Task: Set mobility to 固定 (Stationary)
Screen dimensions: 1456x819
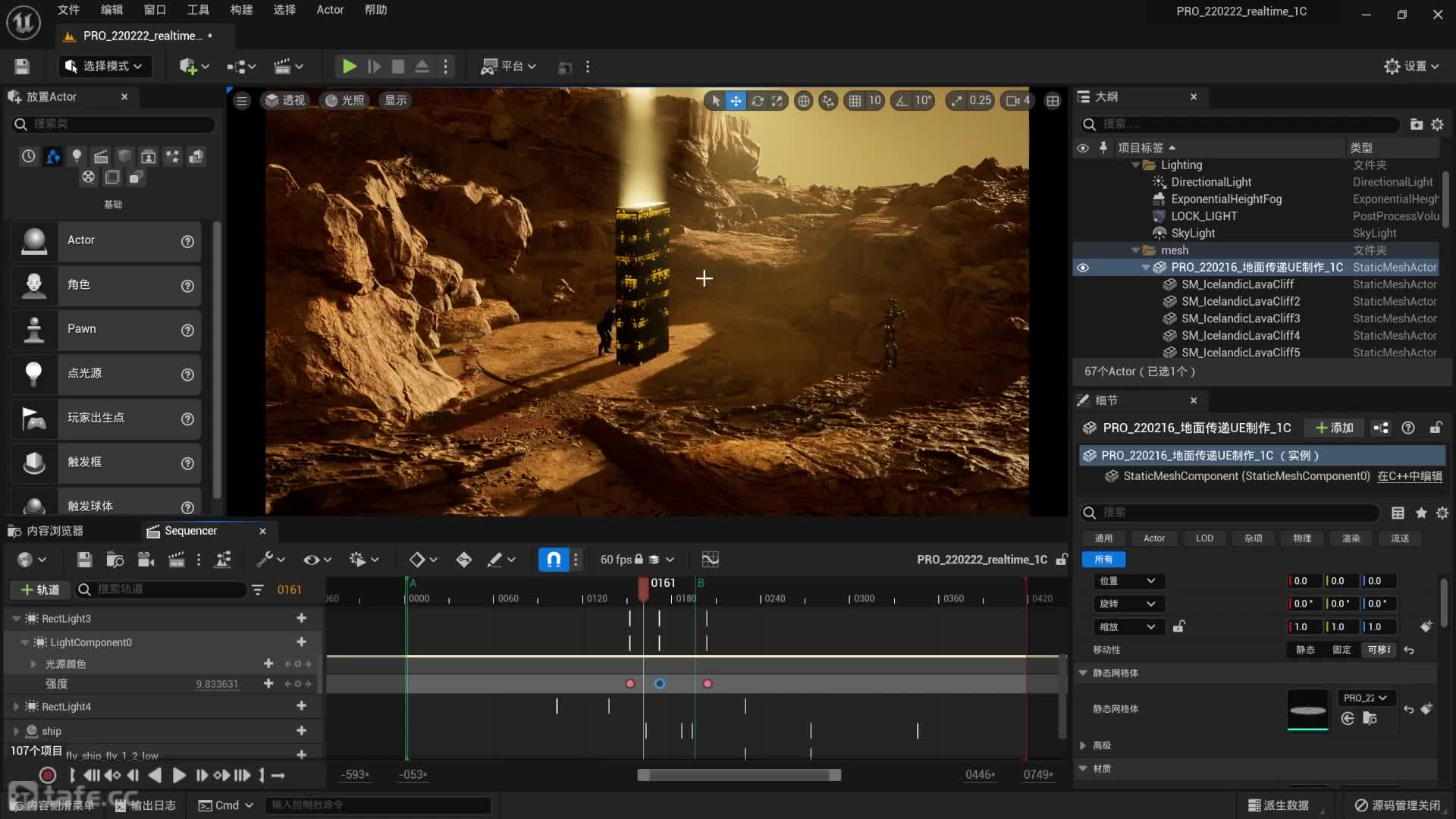Action: (1341, 650)
